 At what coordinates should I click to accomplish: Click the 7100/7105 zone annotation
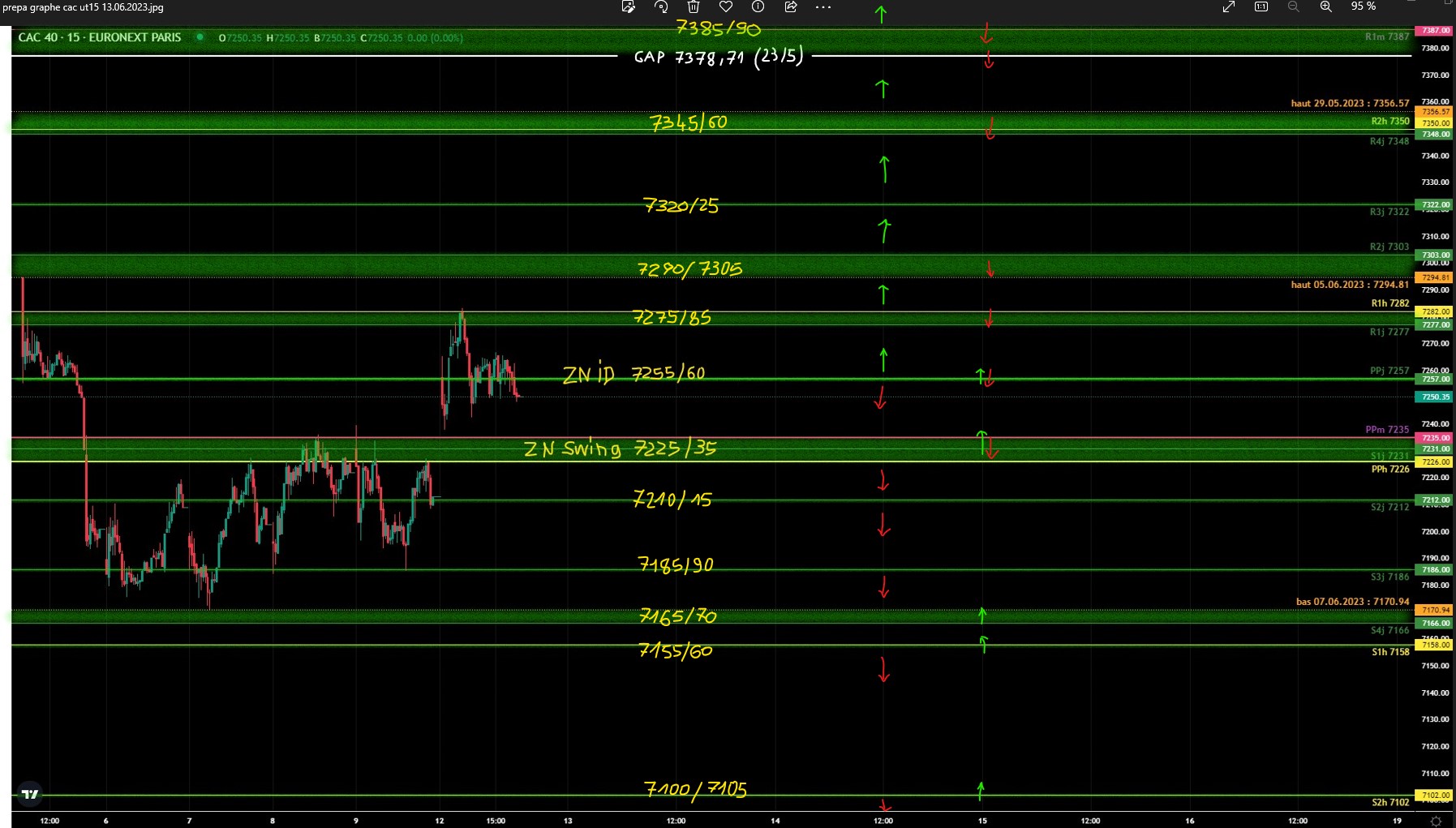tap(696, 789)
